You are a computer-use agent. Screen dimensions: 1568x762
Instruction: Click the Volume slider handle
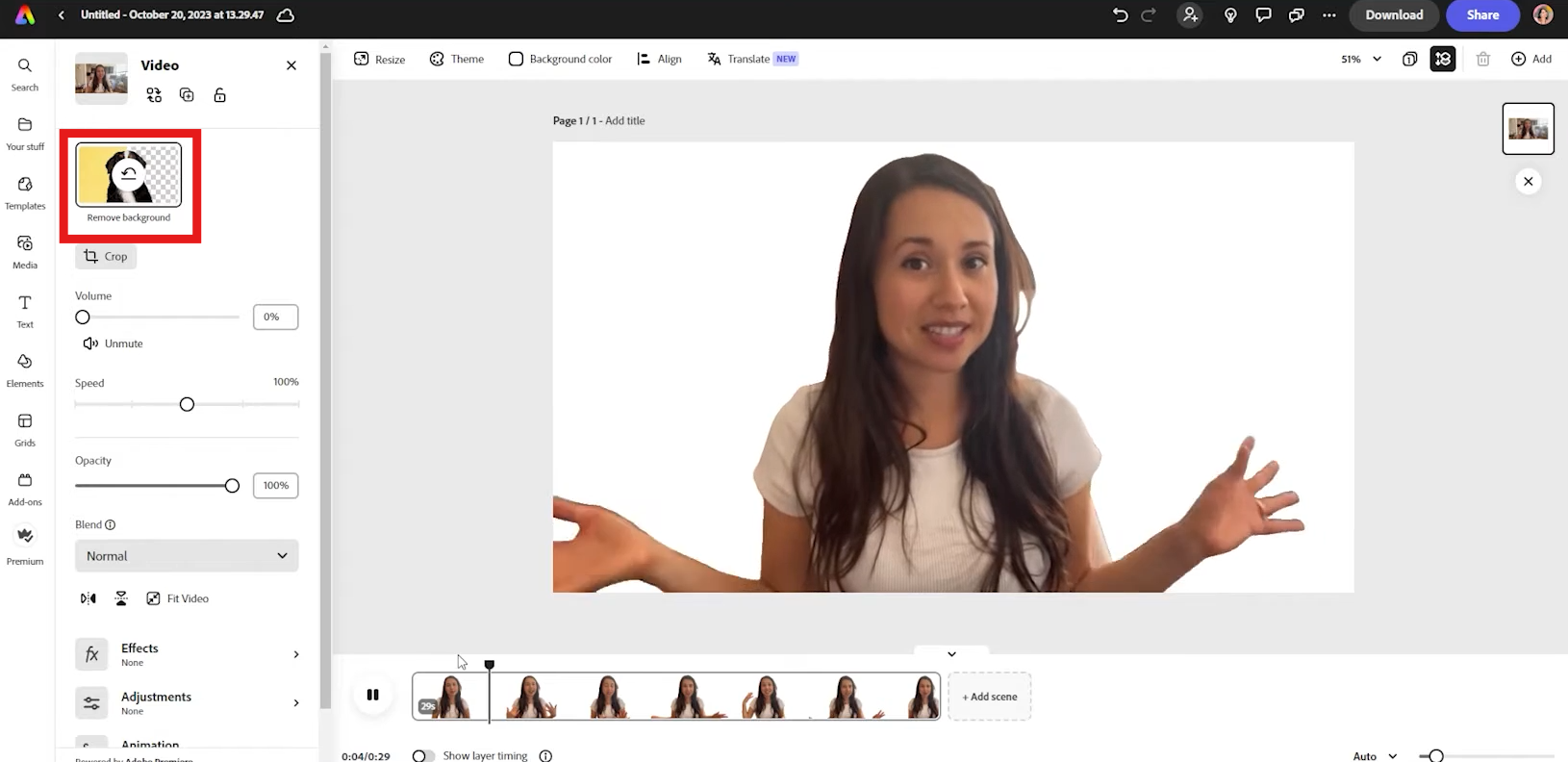tap(83, 317)
